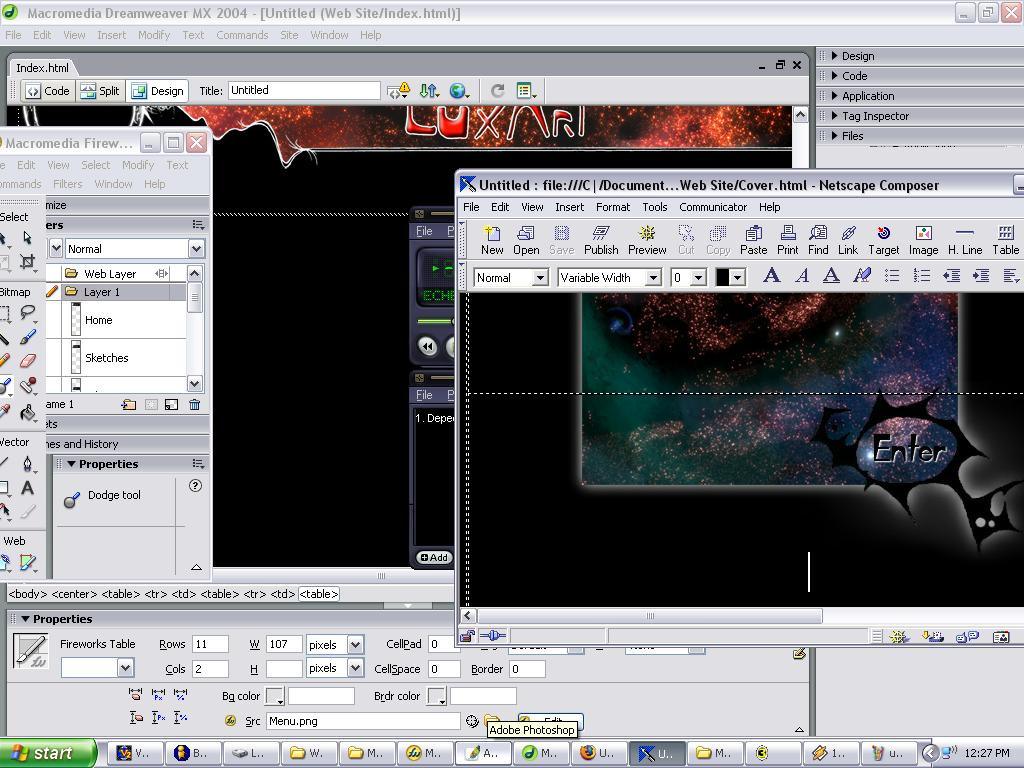Preview the page in Netscape Composer
Image resolution: width=1024 pixels, height=768 pixels.
(x=647, y=240)
